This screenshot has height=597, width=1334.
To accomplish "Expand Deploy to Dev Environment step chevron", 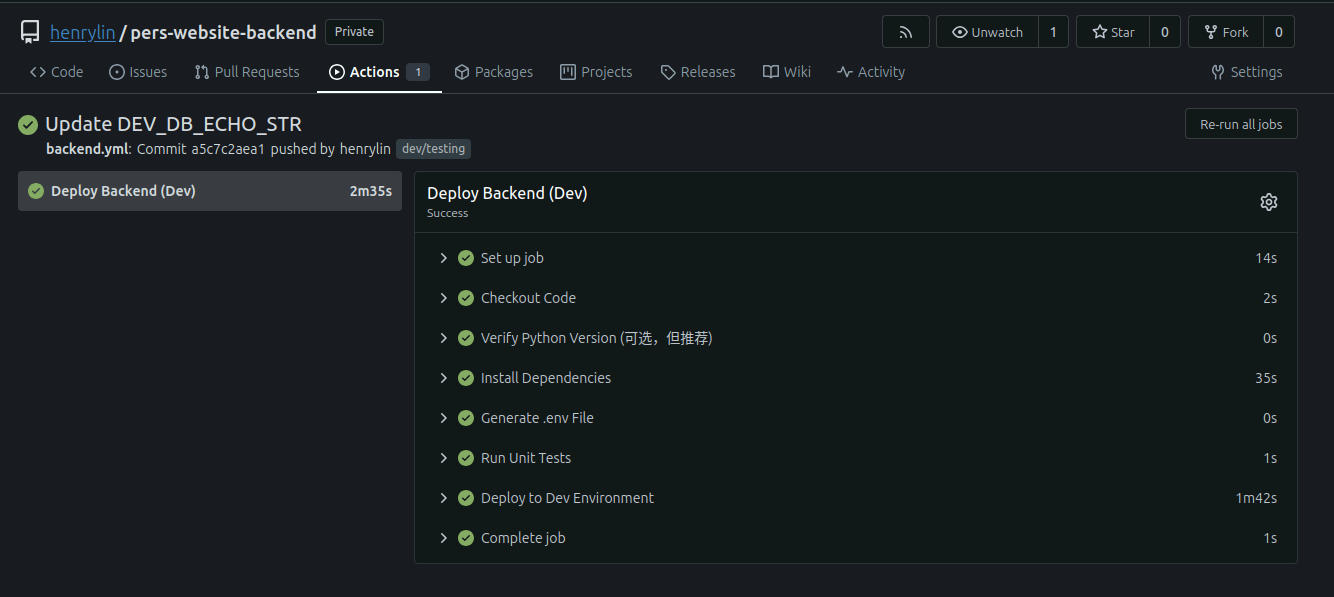I will point(444,498).
